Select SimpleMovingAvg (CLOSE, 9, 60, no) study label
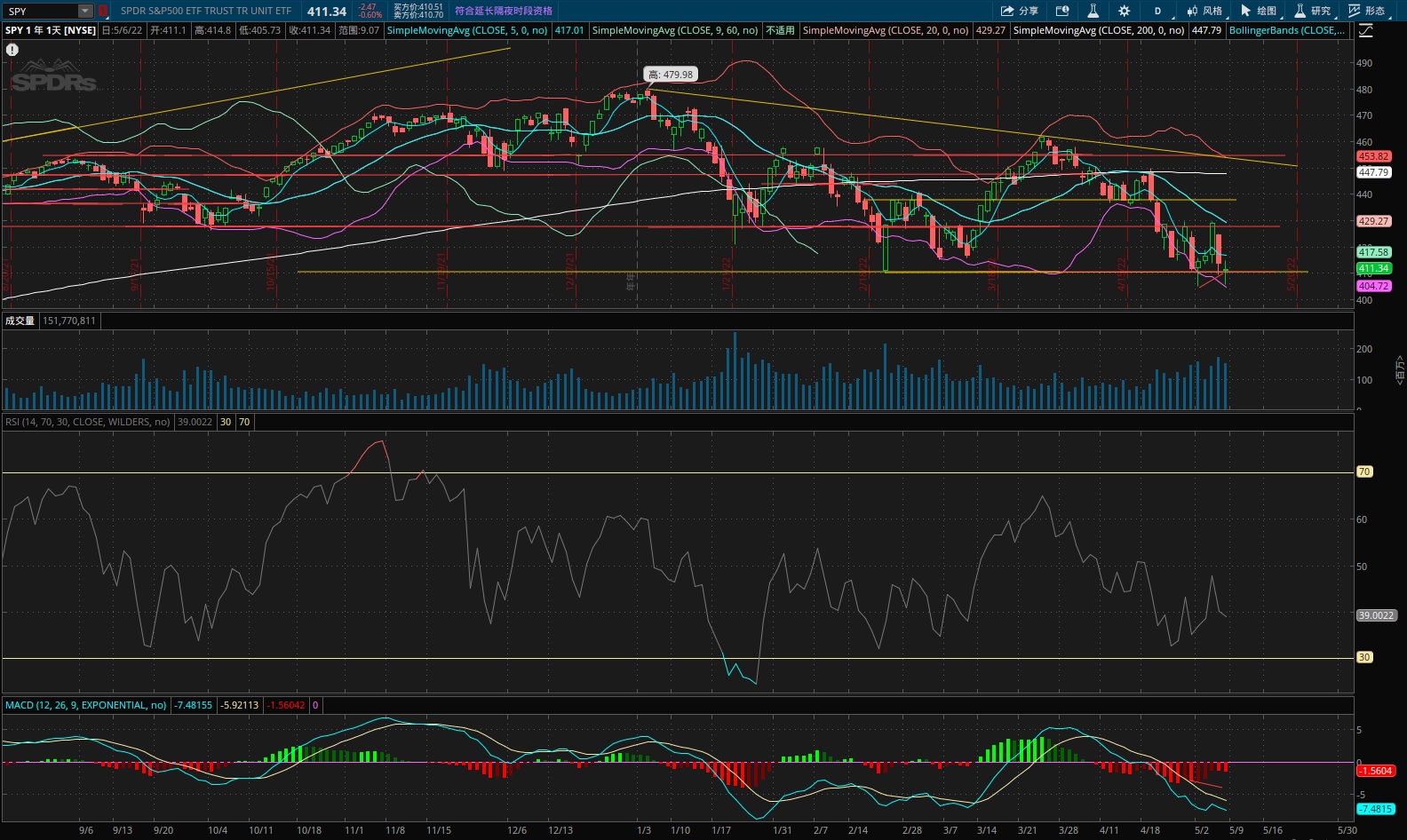This screenshot has height=840, width=1407. [x=675, y=30]
